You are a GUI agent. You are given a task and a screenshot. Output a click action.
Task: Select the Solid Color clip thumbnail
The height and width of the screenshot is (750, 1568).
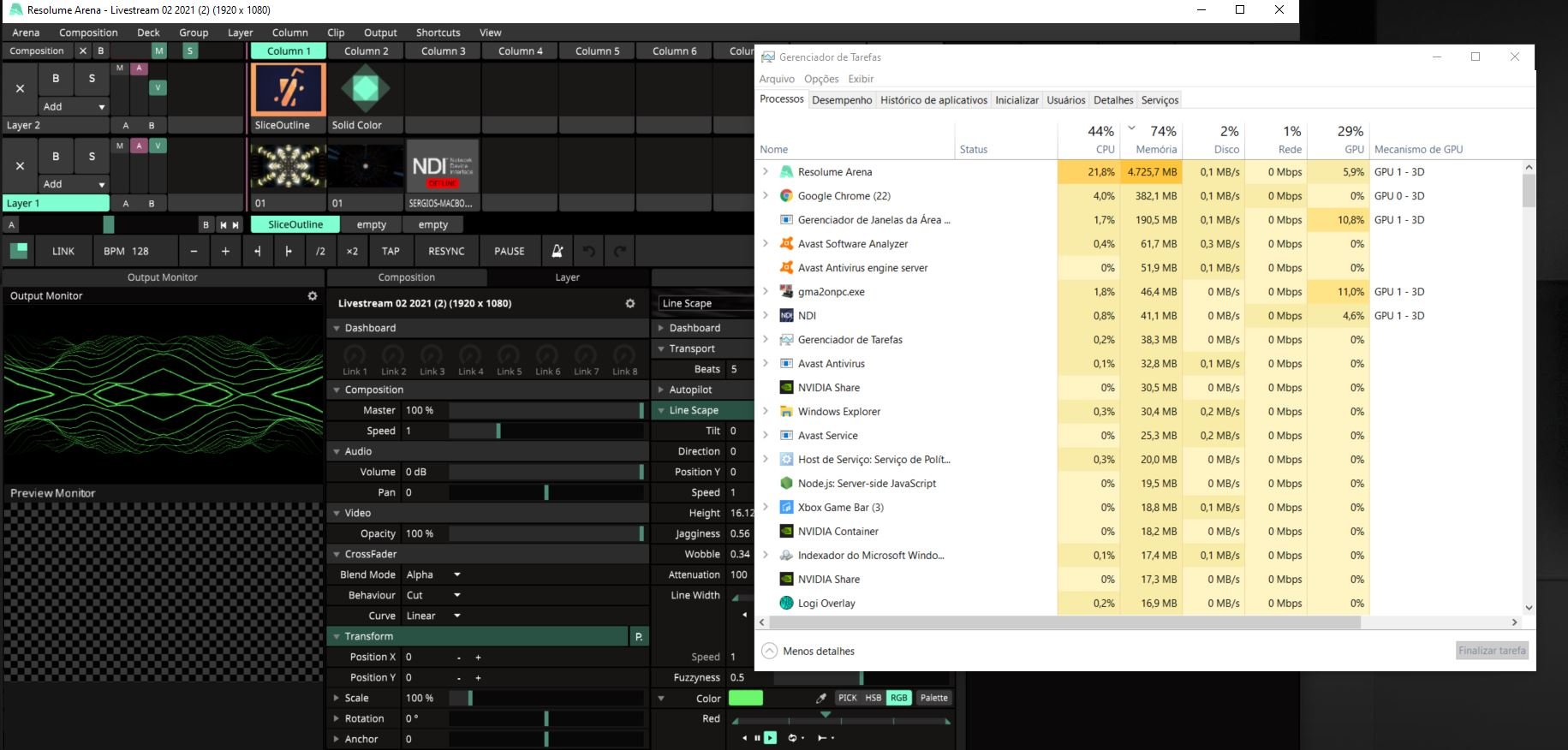366,89
